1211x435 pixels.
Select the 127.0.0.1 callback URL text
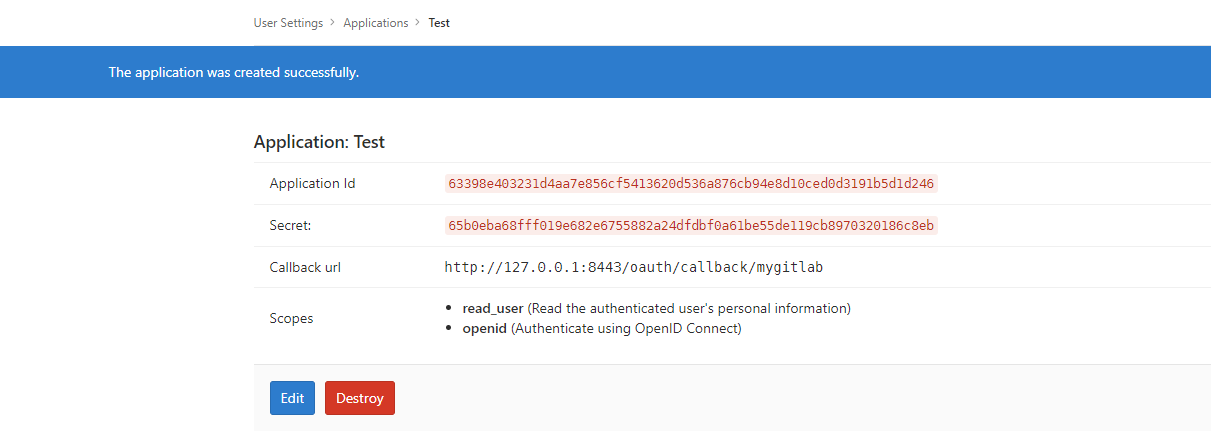[633, 268]
